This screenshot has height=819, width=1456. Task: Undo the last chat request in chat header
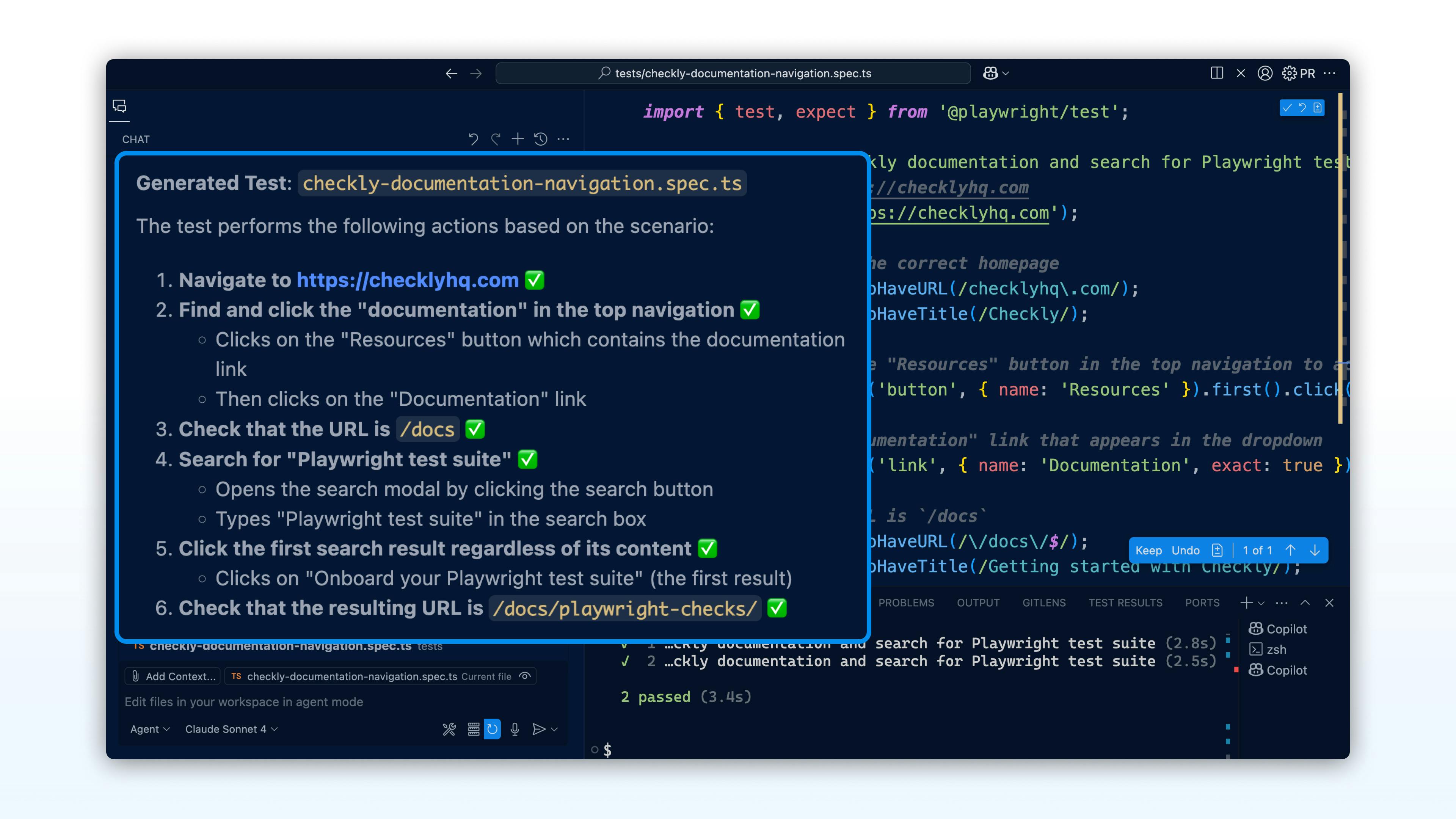pos(473,139)
